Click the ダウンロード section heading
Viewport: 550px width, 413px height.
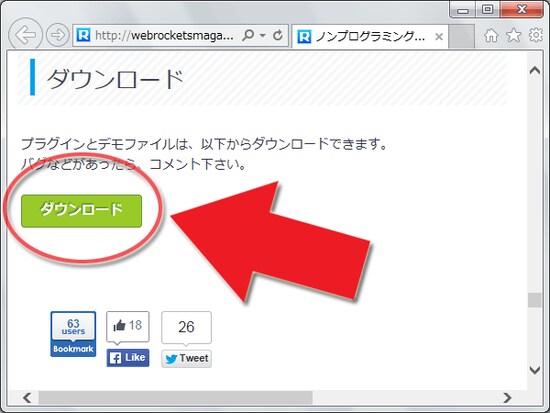[115, 79]
